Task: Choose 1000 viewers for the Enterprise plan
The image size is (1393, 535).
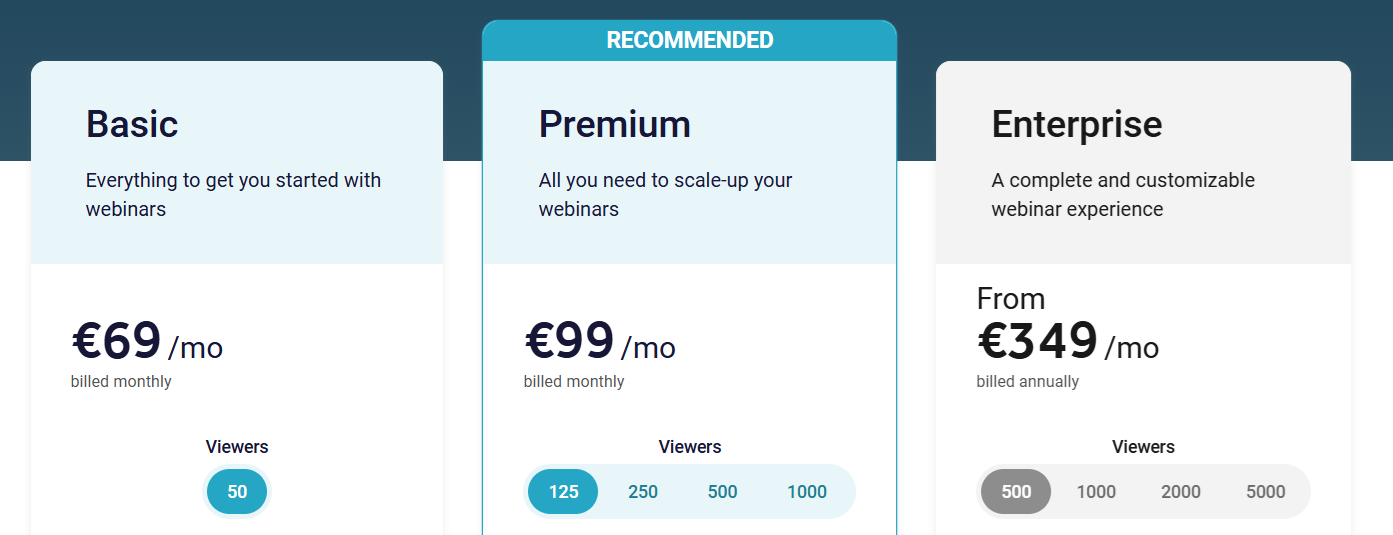Action: pos(1096,492)
